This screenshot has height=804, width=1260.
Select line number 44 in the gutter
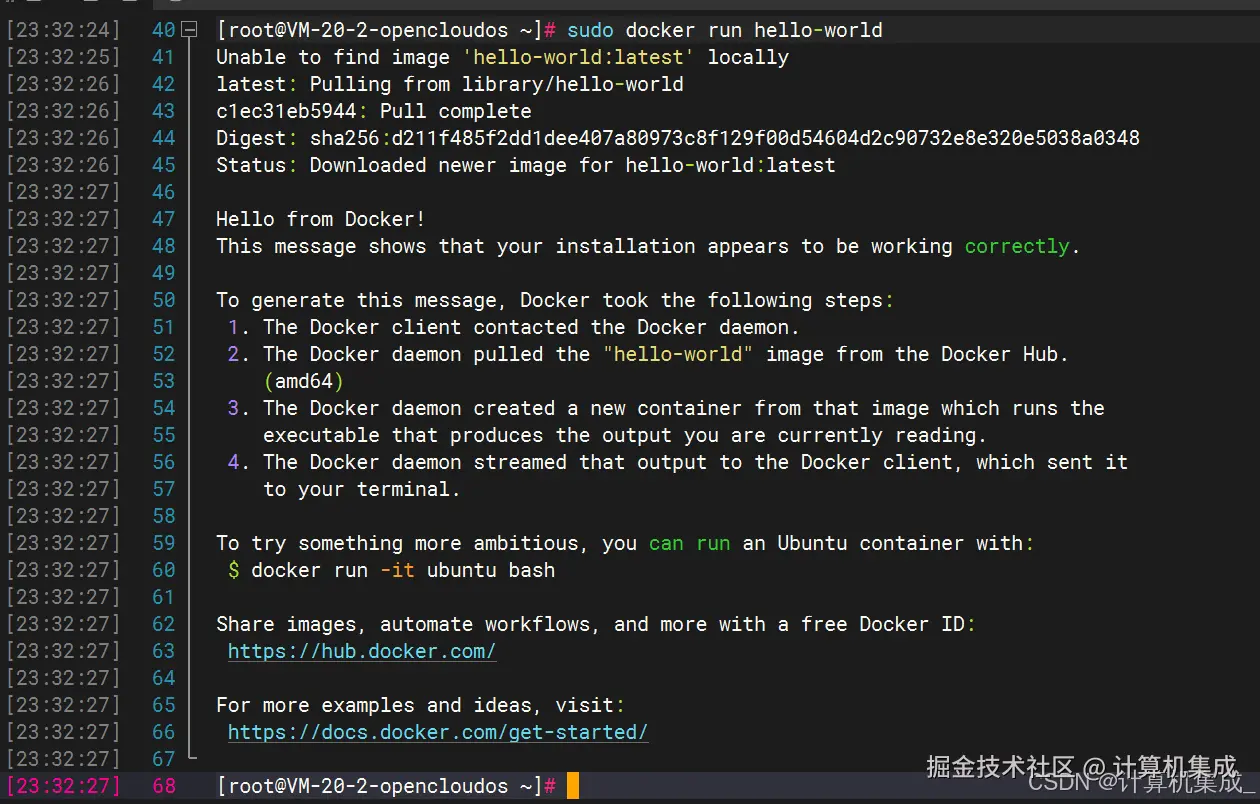tap(164, 138)
